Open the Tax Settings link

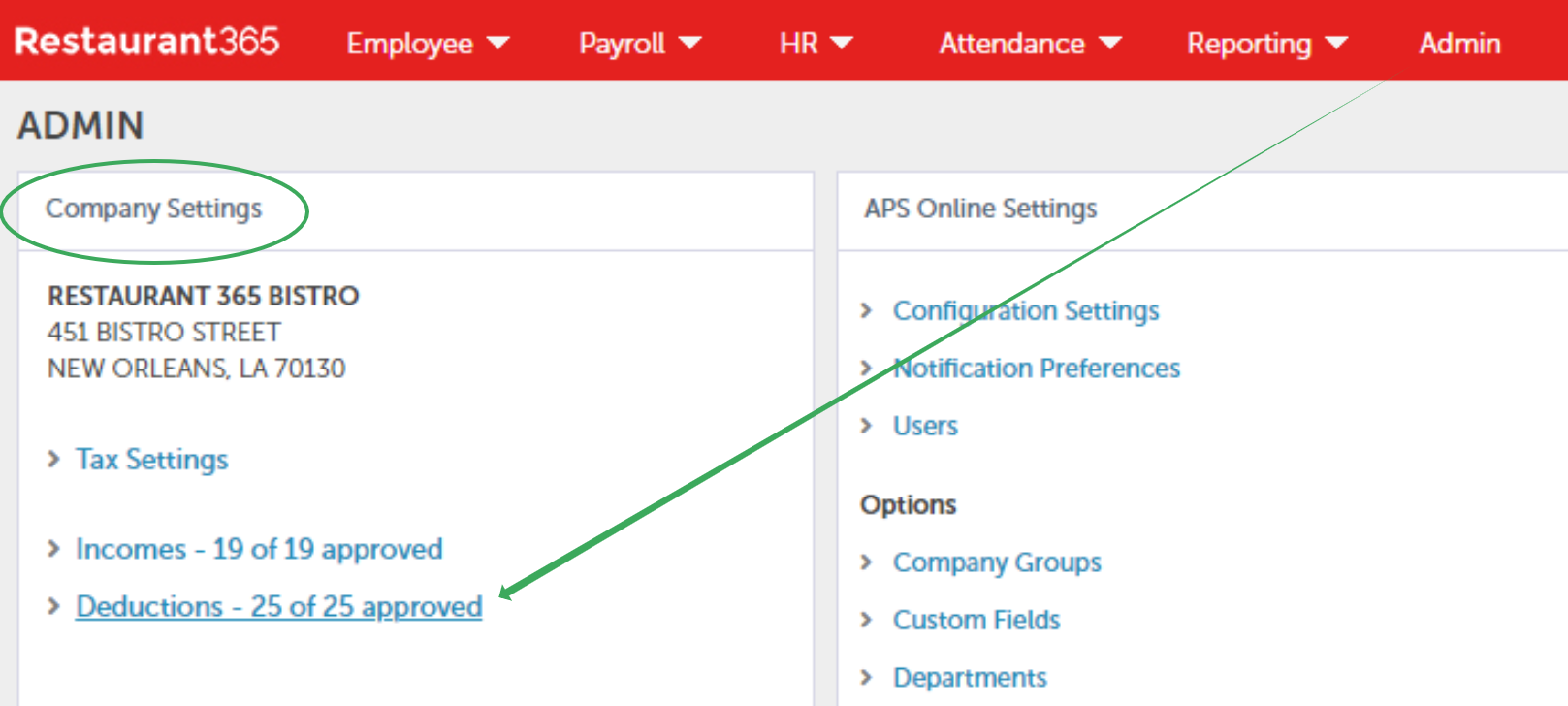click(152, 460)
